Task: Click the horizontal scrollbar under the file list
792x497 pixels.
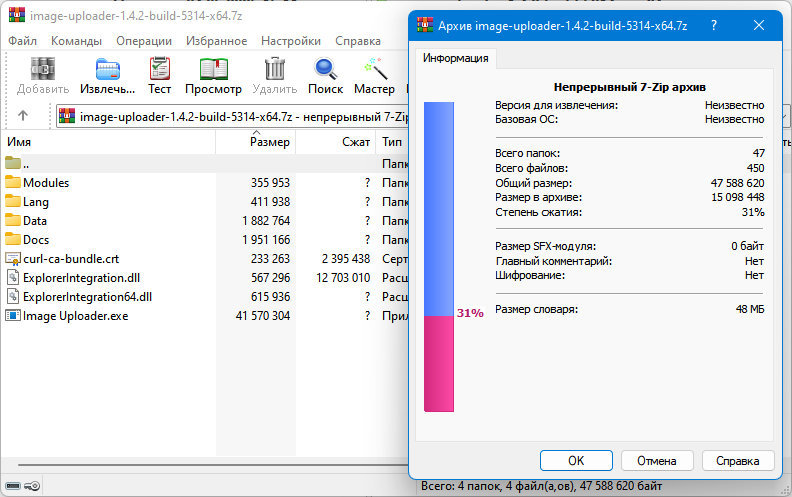Action: tap(213, 465)
